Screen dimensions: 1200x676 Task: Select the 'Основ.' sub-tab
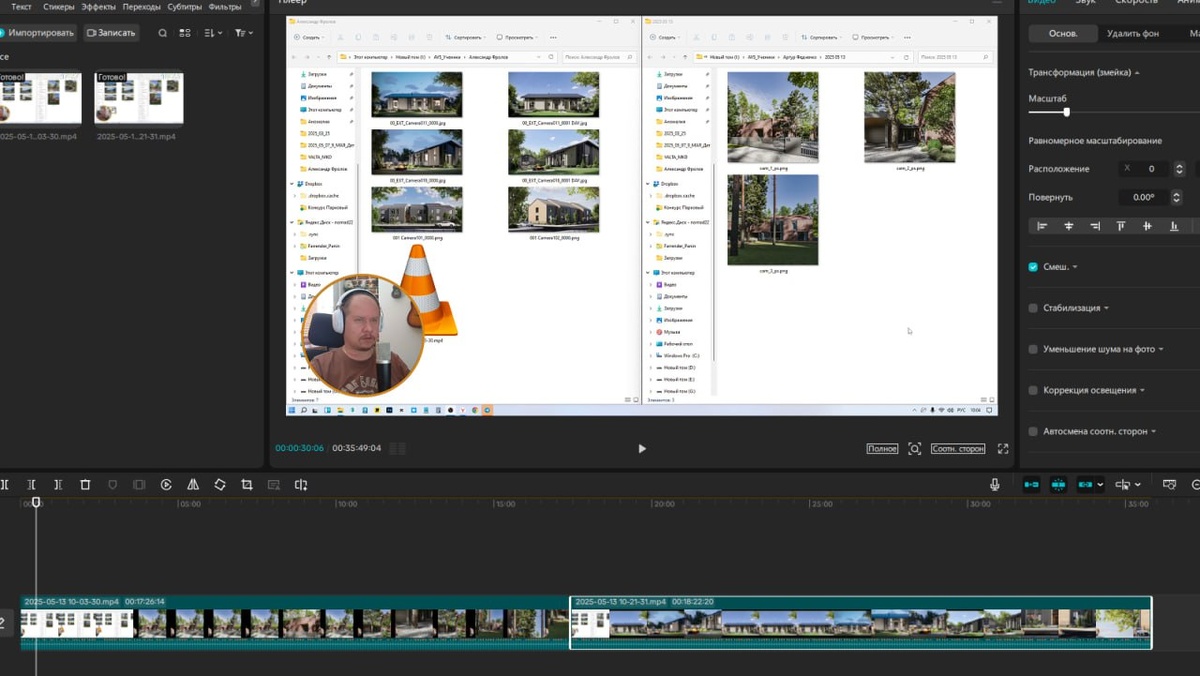[1063, 33]
